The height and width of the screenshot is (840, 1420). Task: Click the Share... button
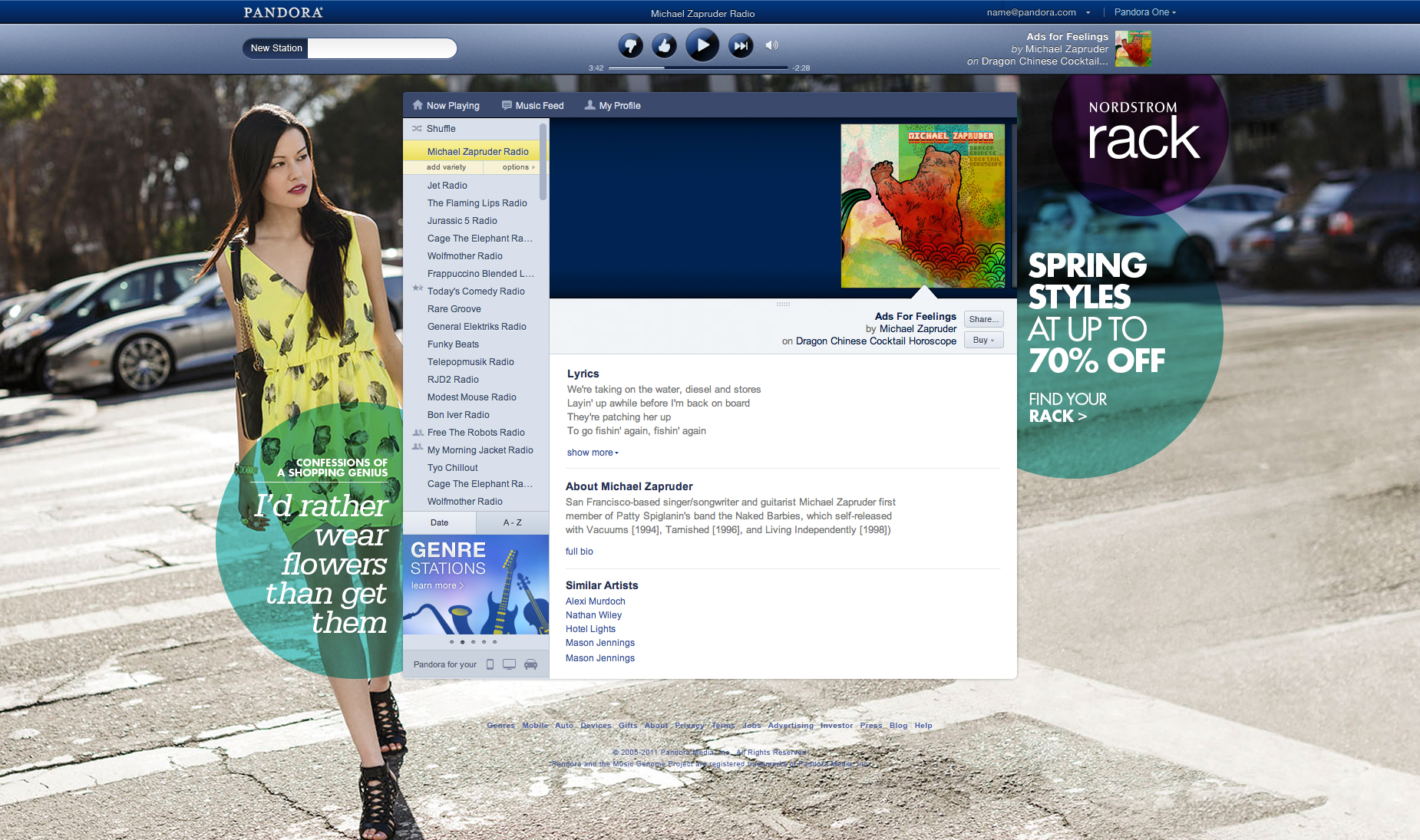point(983,319)
